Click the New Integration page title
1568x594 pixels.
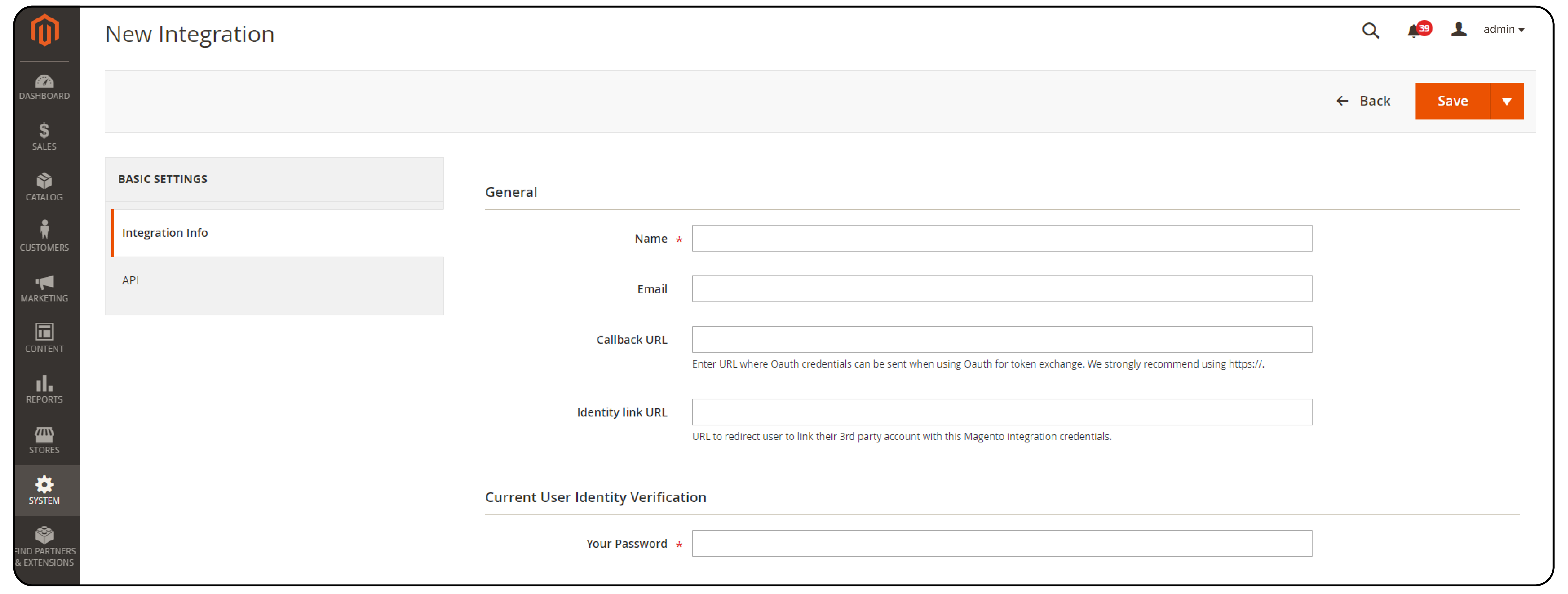pyautogui.click(x=189, y=34)
